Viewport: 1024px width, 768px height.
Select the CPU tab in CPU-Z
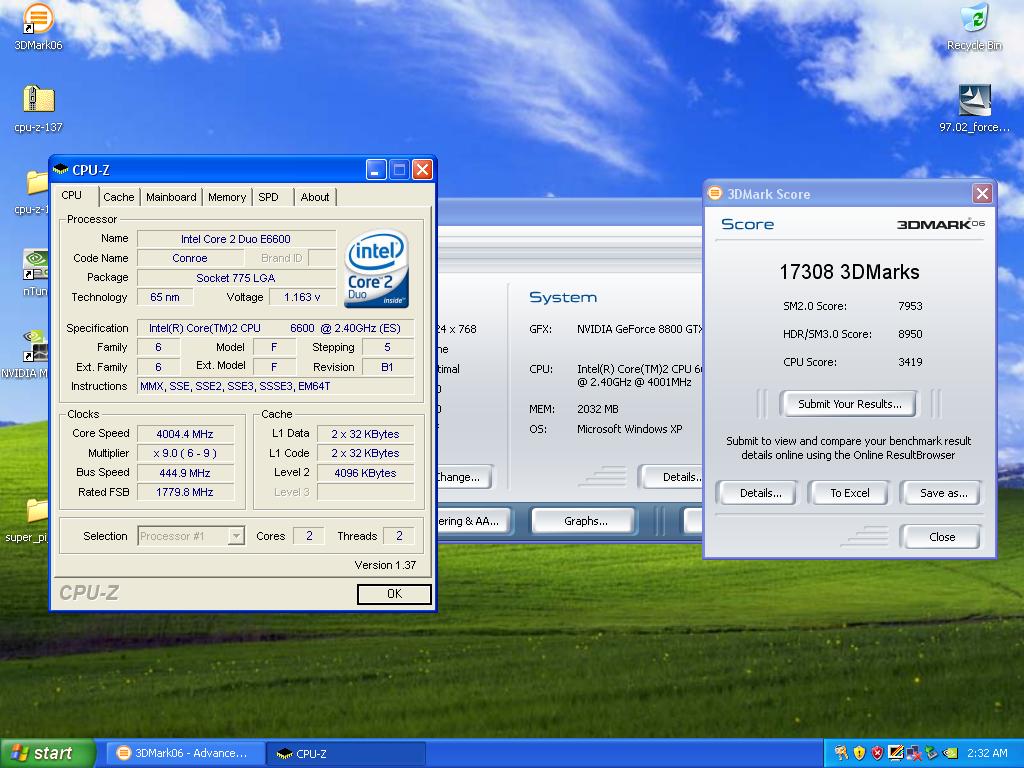coord(71,195)
